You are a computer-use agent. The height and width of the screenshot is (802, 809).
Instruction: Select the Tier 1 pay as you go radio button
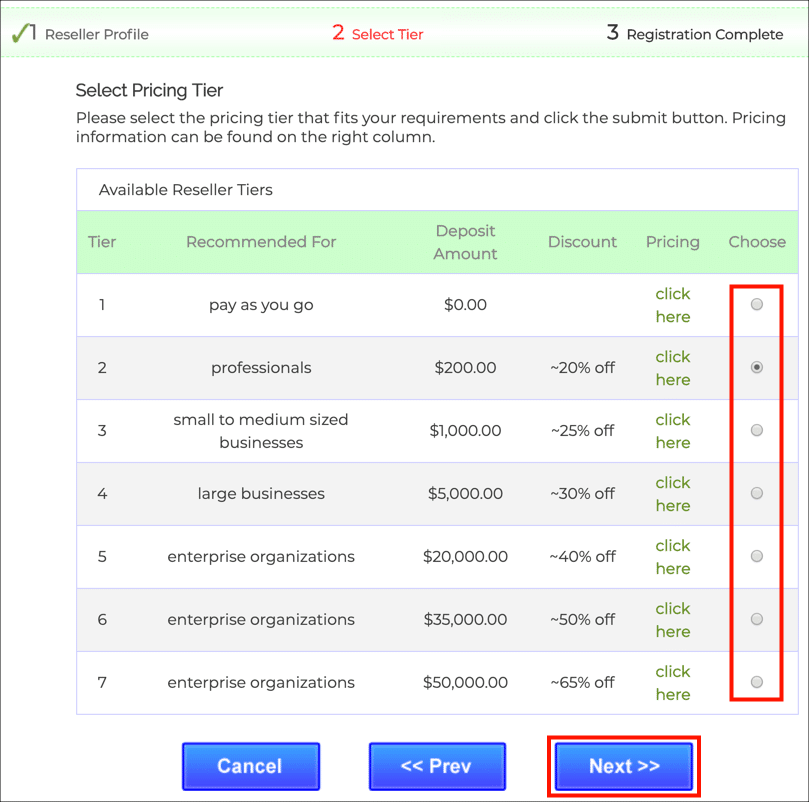[x=757, y=304]
